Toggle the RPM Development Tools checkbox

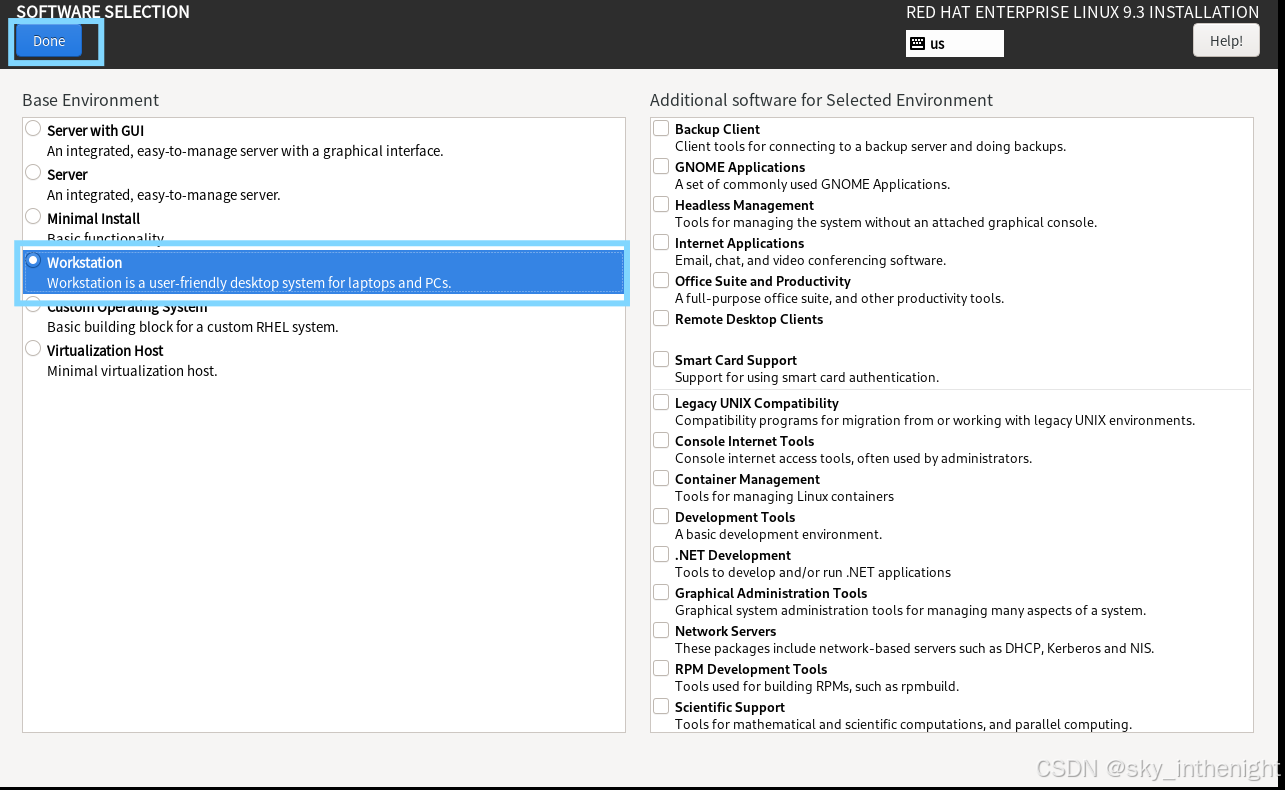tap(661, 668)
